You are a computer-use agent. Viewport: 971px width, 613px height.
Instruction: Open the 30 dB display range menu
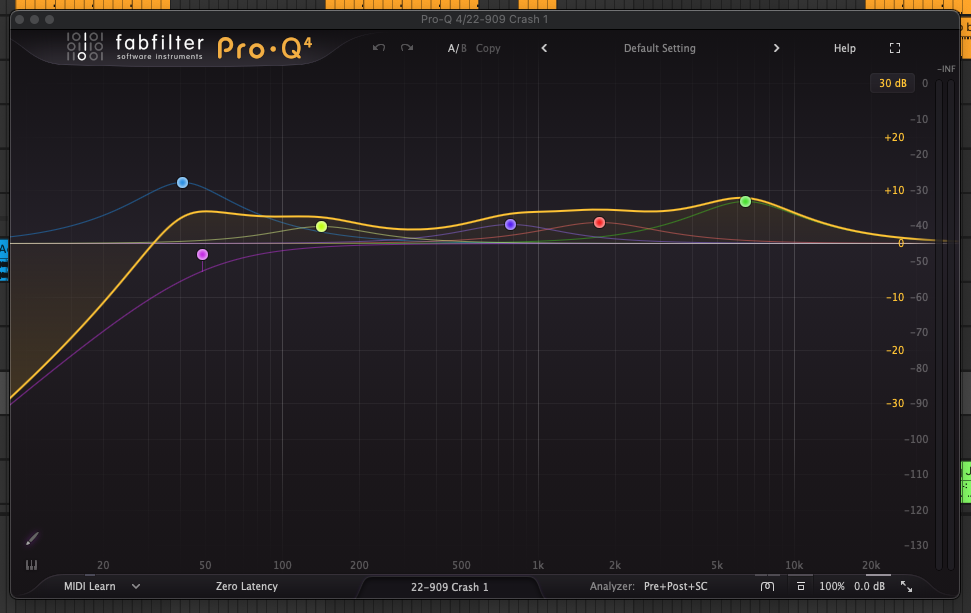point(892,83)
